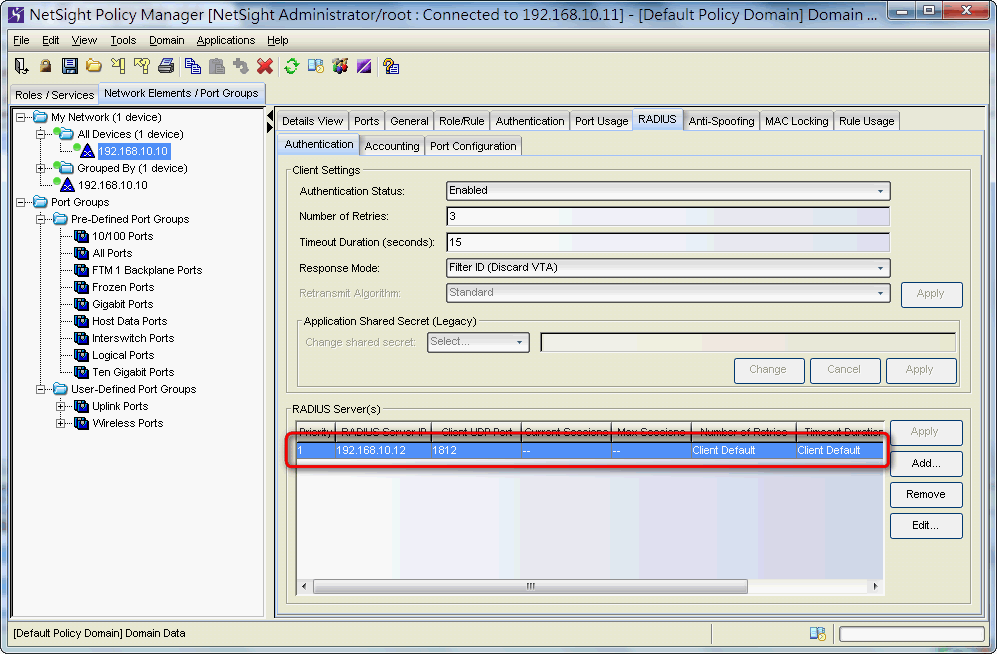Screen dimensions: 997x654
Task: Collapse the Port Groups tree node
Action: [20, 202]
